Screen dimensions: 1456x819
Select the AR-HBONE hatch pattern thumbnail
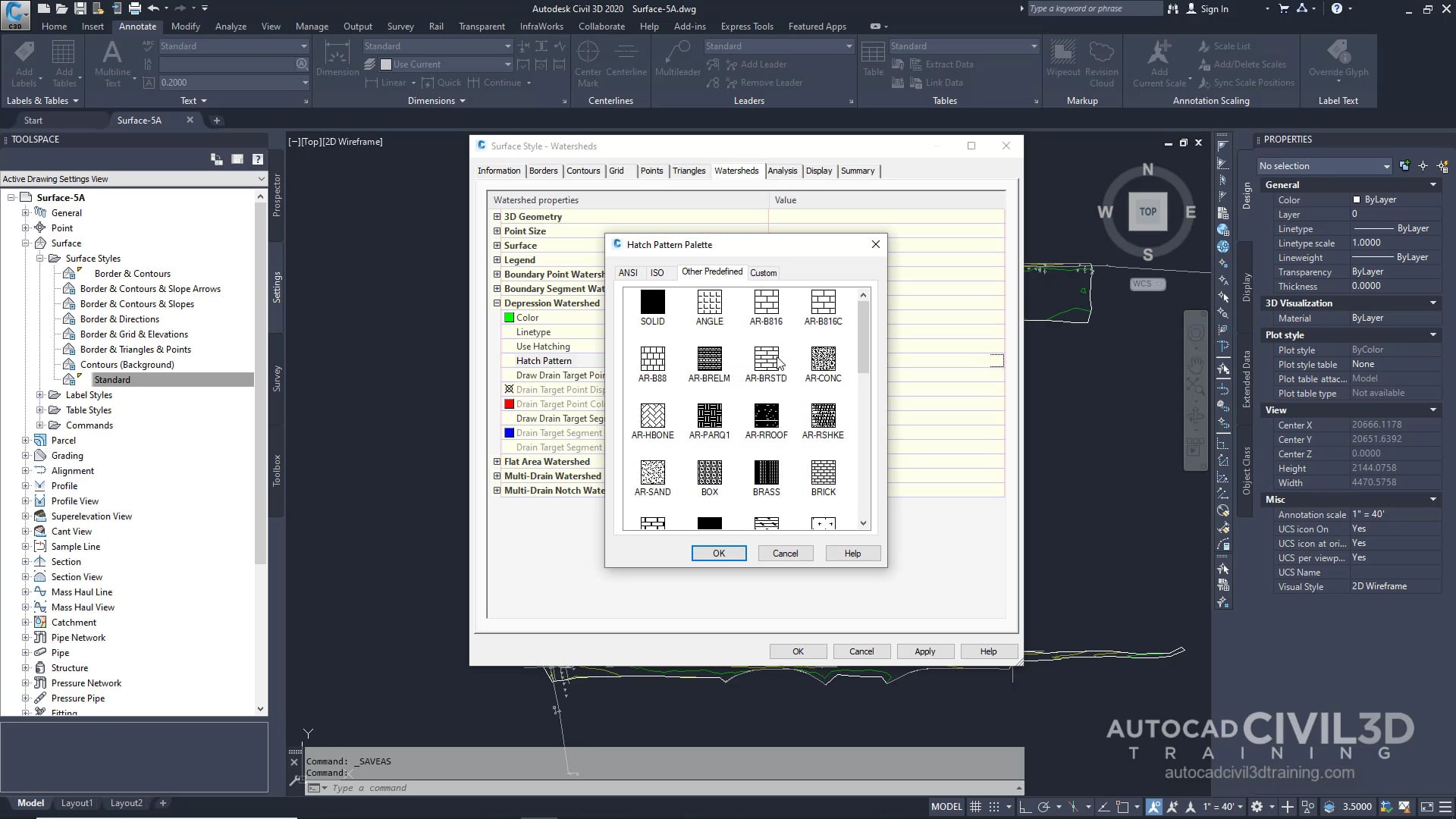pyautogui.click(x=653, y=416)
